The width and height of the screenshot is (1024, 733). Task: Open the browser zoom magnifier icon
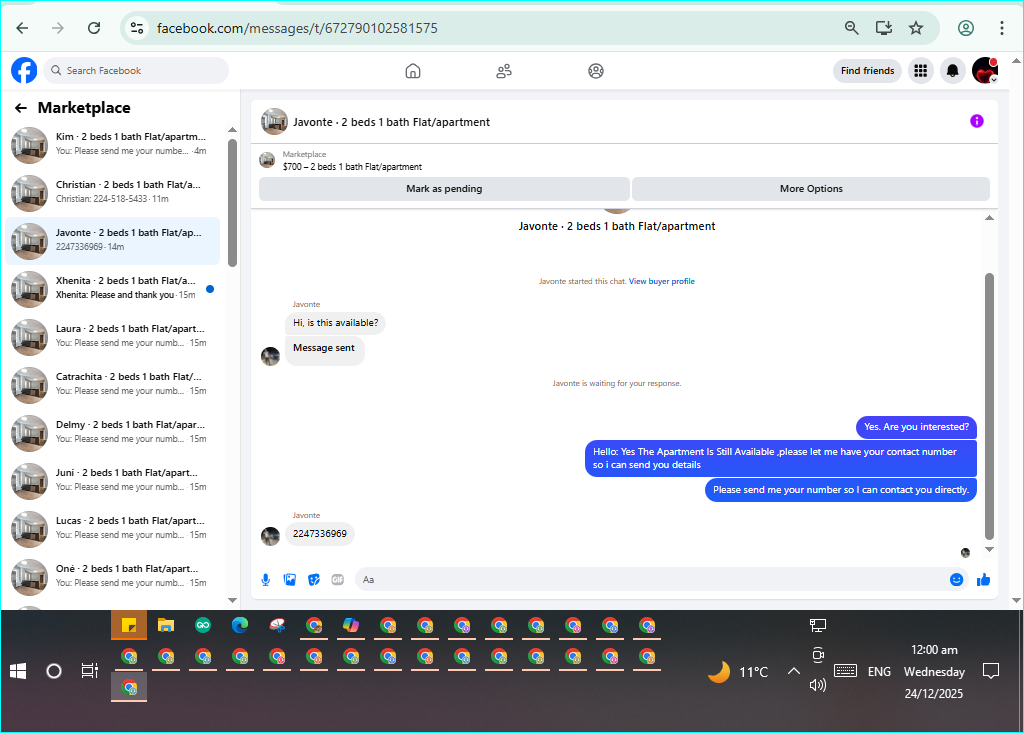tap(852, 28)
